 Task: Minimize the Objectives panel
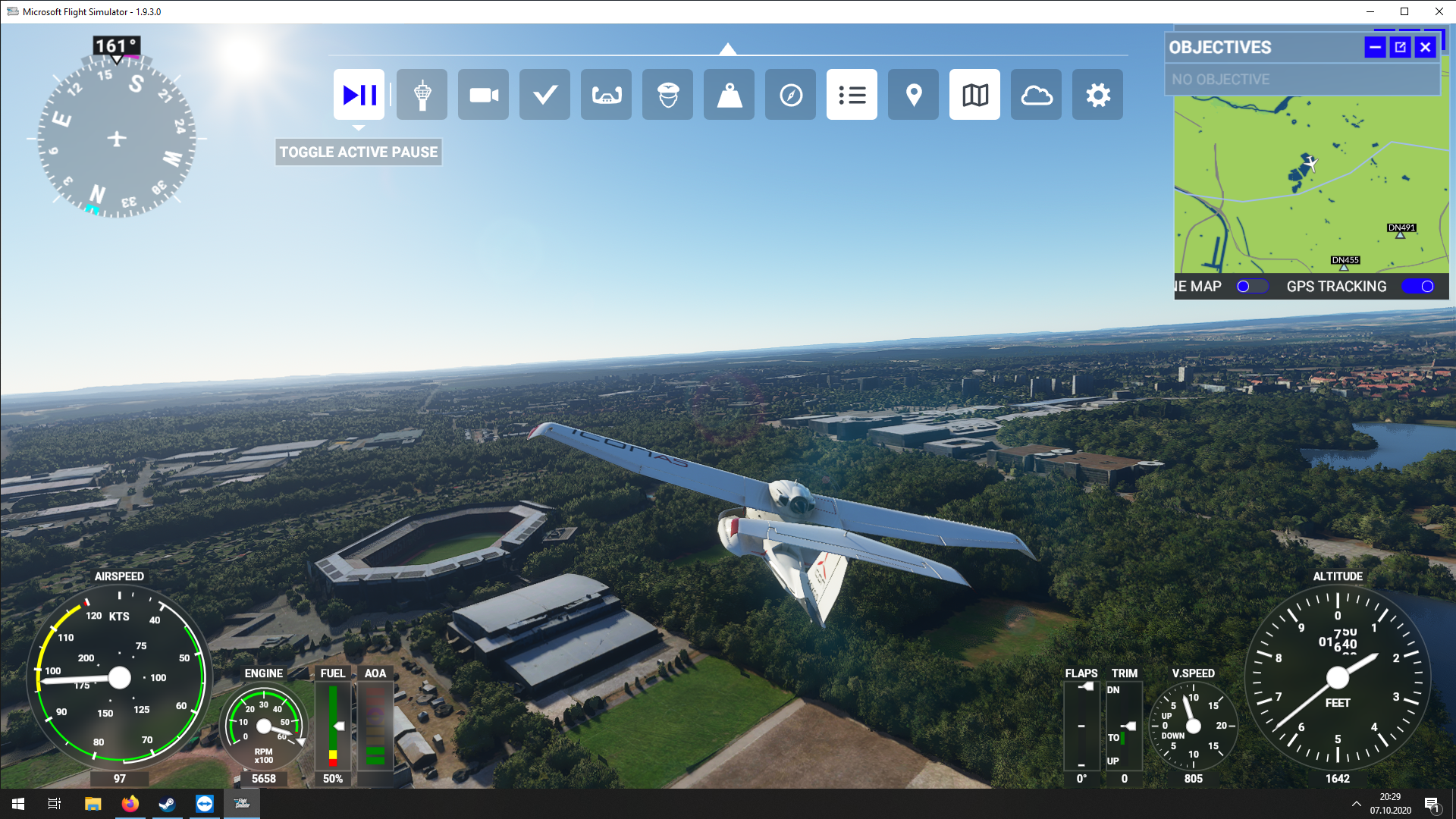(x=1375, y=47)
